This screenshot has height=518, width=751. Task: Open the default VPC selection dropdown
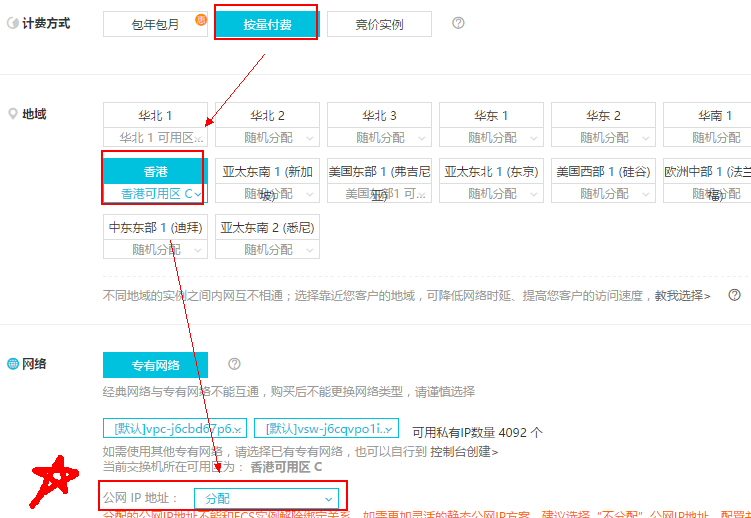click(174, 428)
